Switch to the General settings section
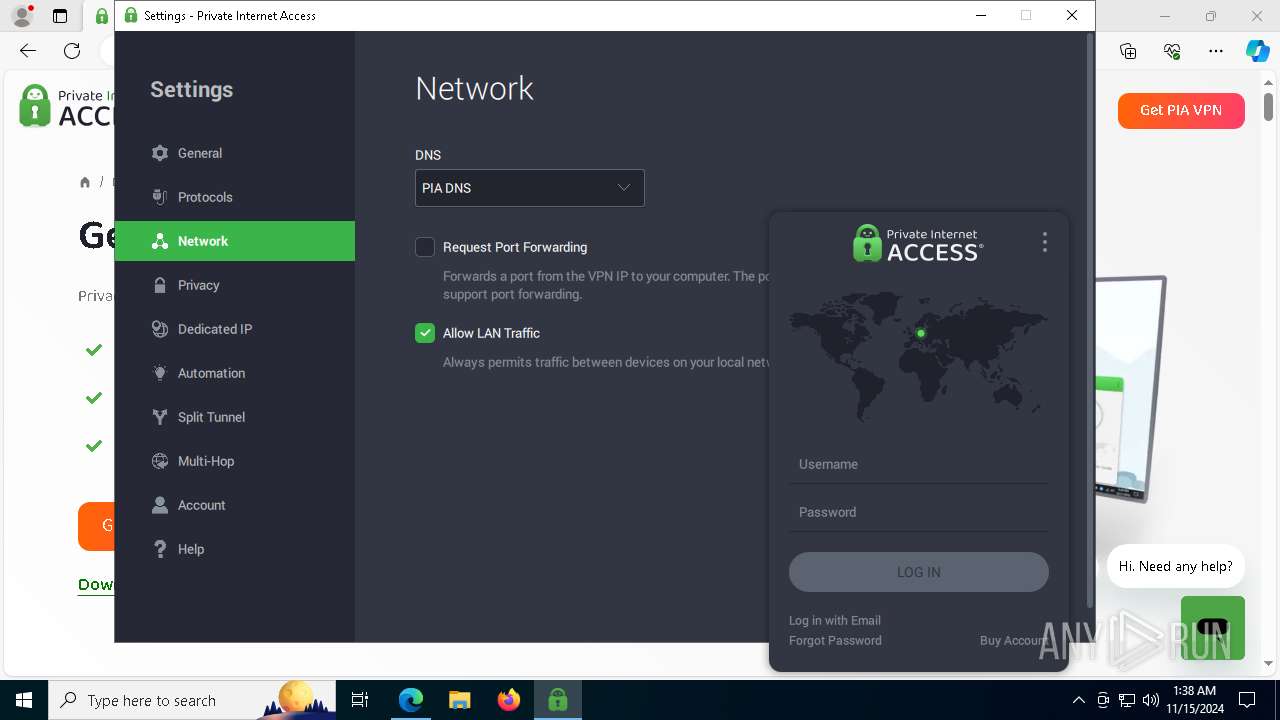Viewport: 1280px width, 720px height. pyautogui.click(x=235, y=153)
